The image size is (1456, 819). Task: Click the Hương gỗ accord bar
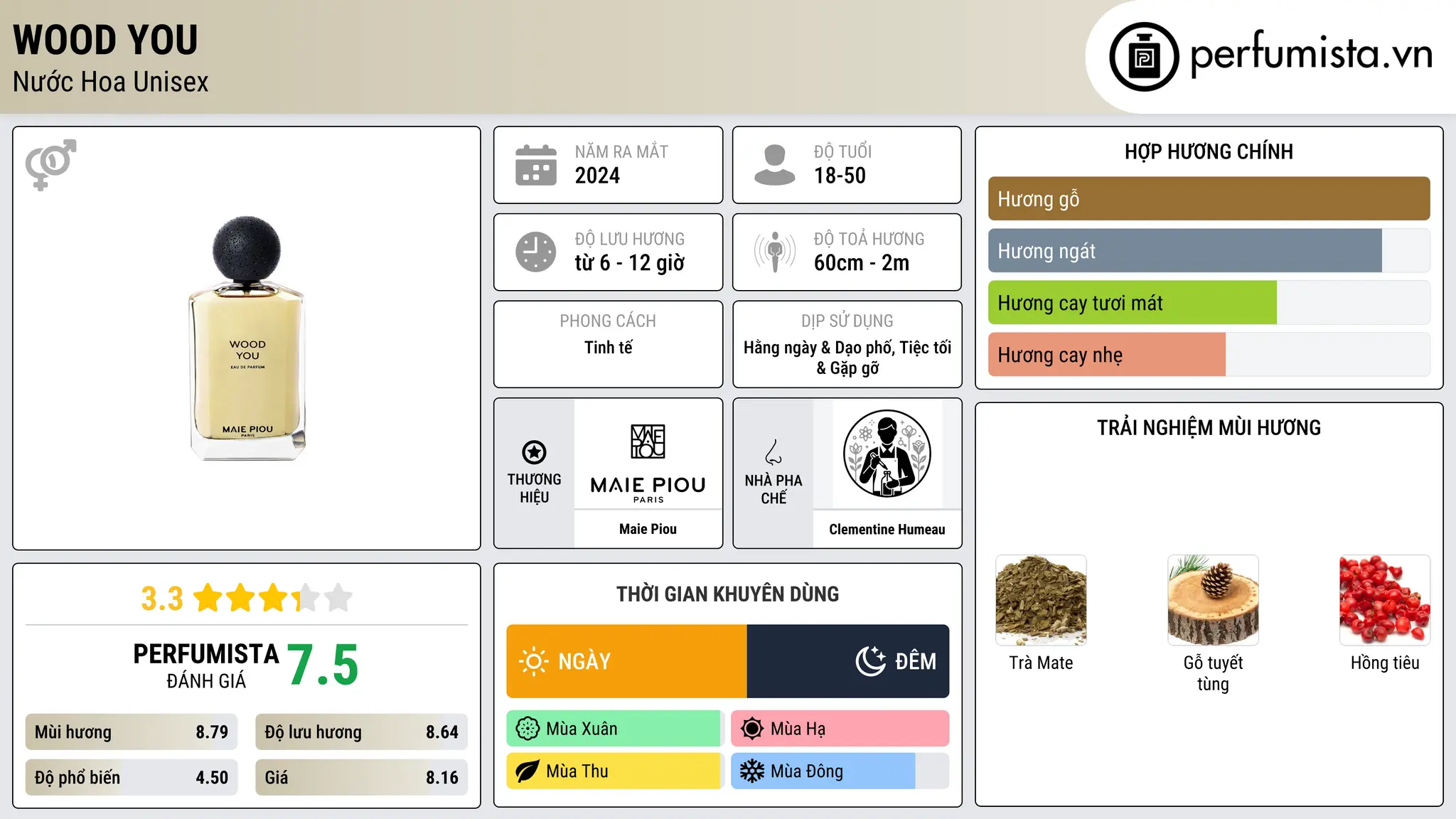click(x=1209, y=199)
